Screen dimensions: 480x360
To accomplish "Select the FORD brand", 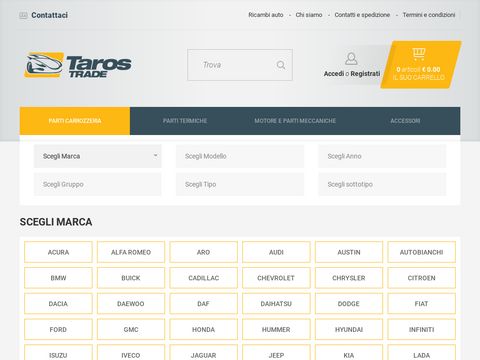I will click(58, 329).
